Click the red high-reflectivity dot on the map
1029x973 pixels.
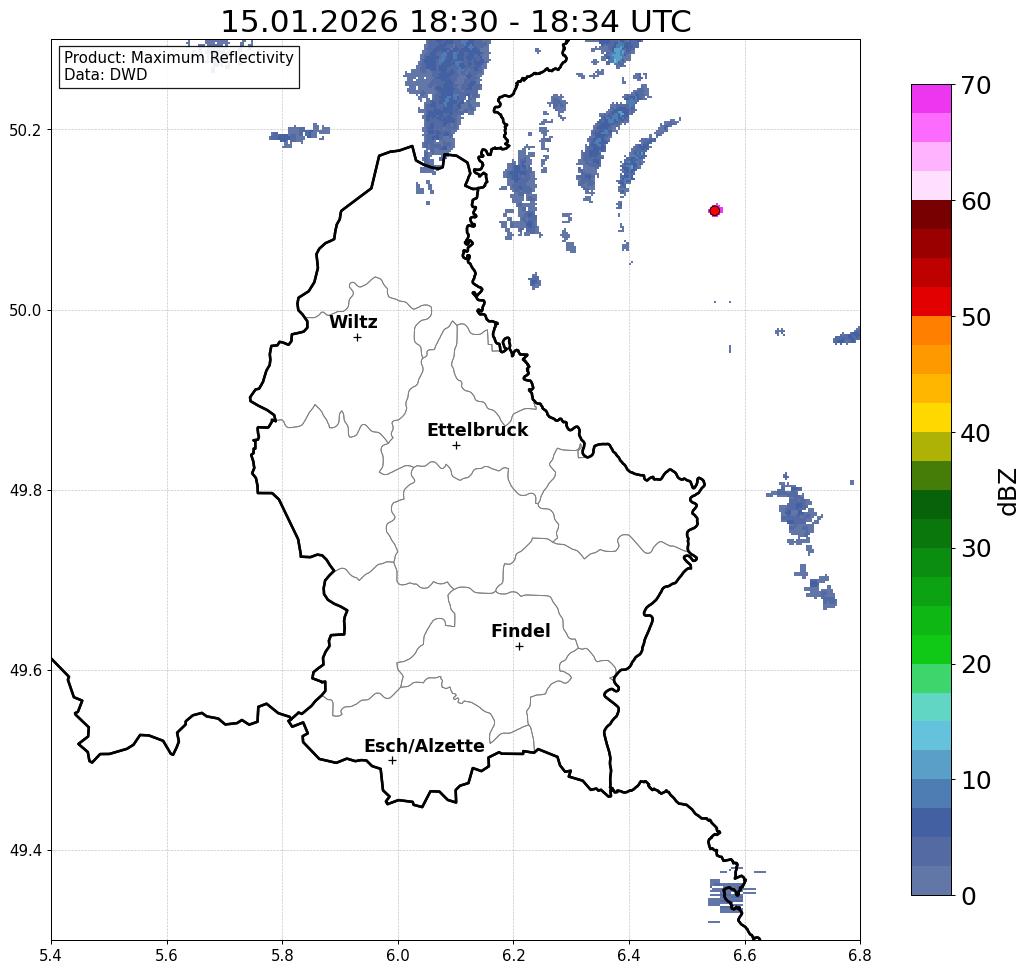click(715, 211)
